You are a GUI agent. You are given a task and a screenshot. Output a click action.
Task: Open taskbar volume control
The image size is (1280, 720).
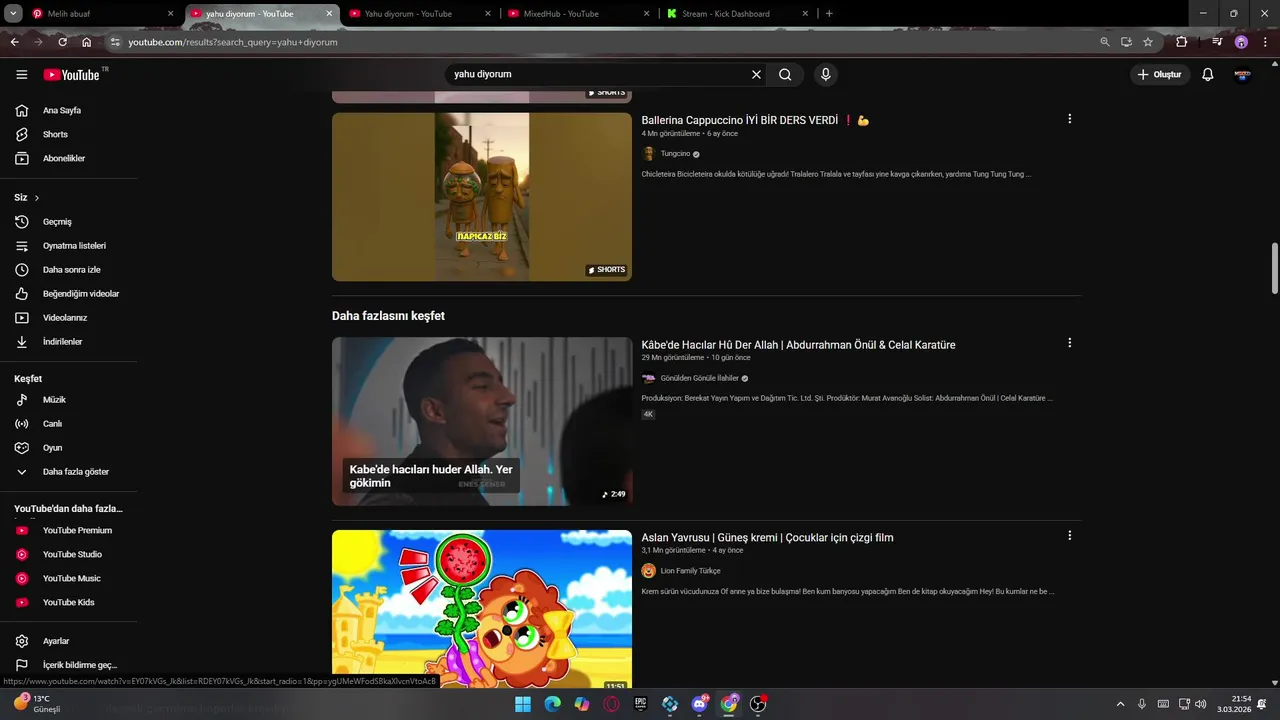(x=1200, y=704)
